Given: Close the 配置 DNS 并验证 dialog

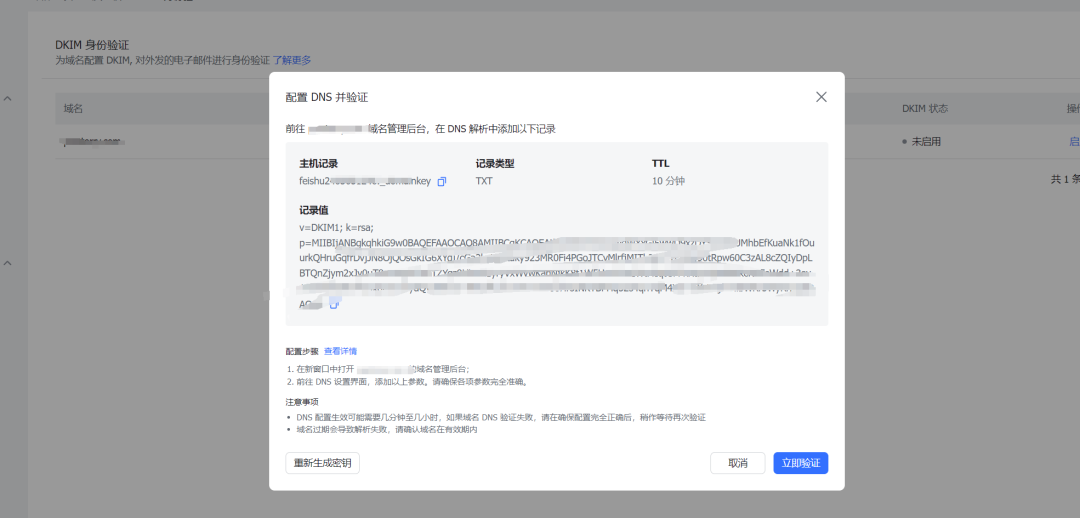Looking at the screenshot, I should pos(821,97).
